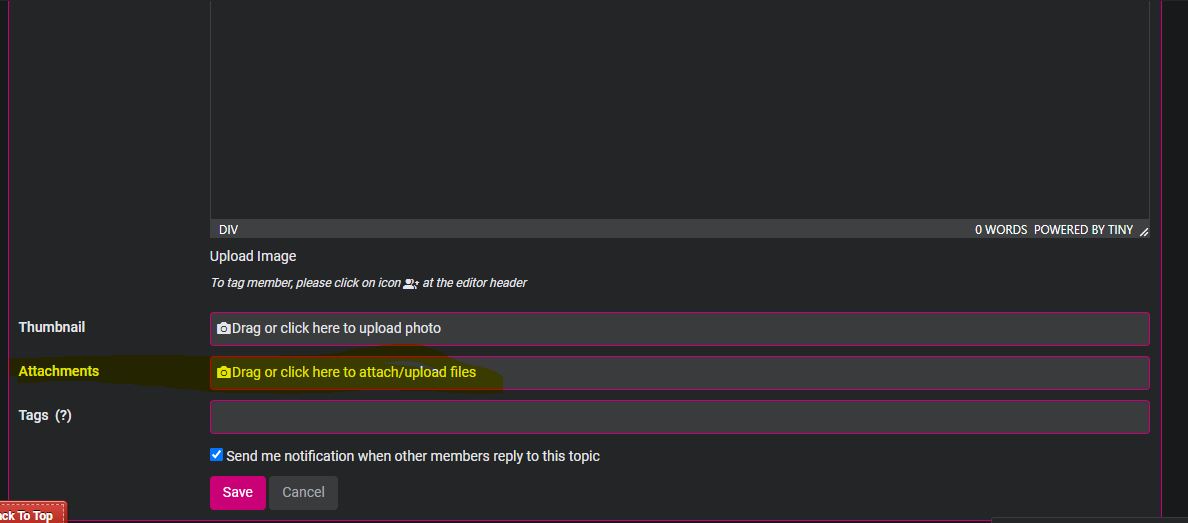Click the 0 WORDS word count
Screen dimensions: 1188x523
point(1001,230)
